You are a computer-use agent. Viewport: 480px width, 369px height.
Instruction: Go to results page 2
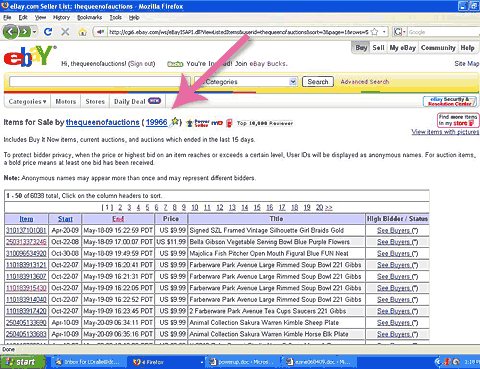click(x=120, y=208)
